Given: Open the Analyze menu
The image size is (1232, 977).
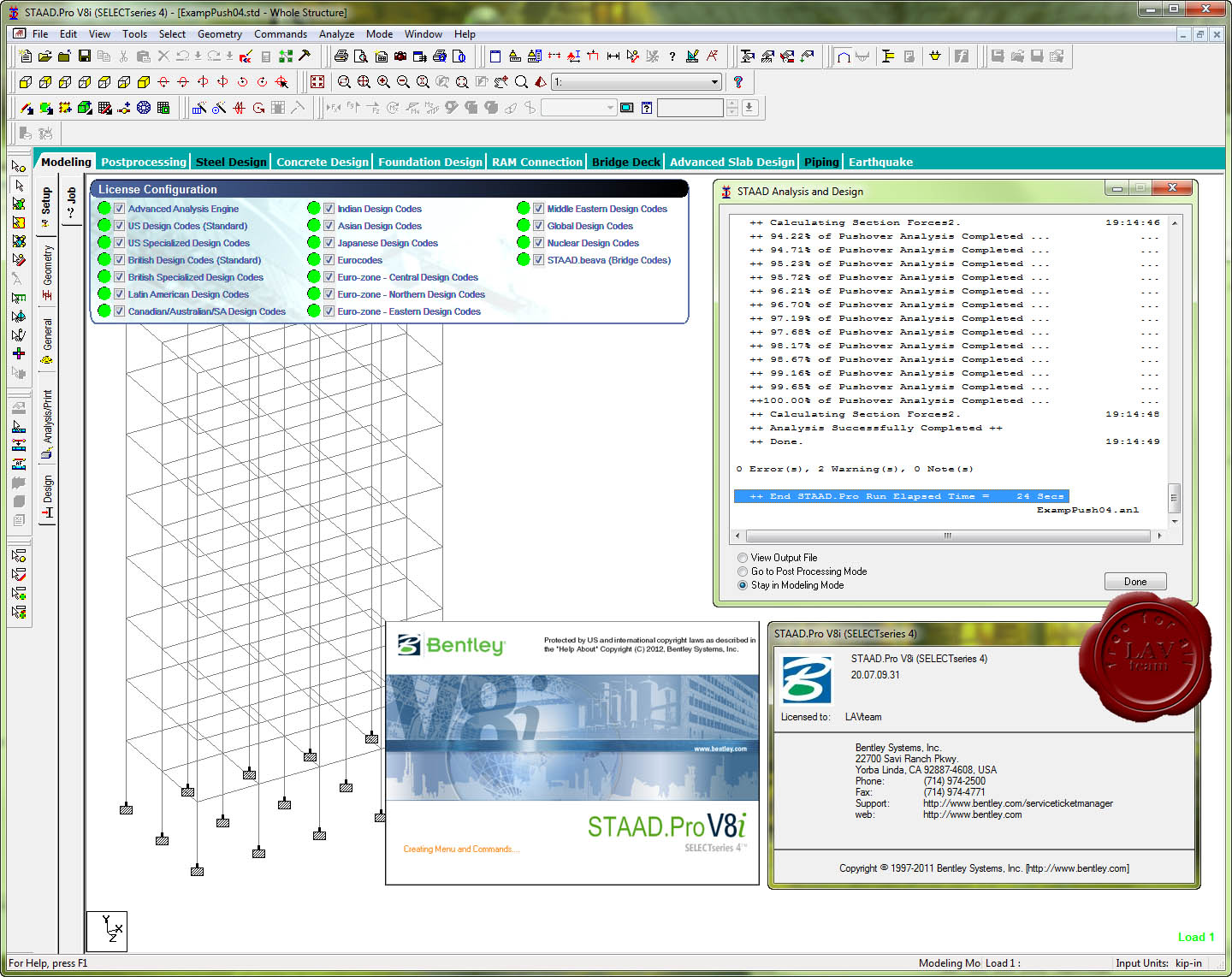Looking at the screenshot, I should [x=336, y=34].
